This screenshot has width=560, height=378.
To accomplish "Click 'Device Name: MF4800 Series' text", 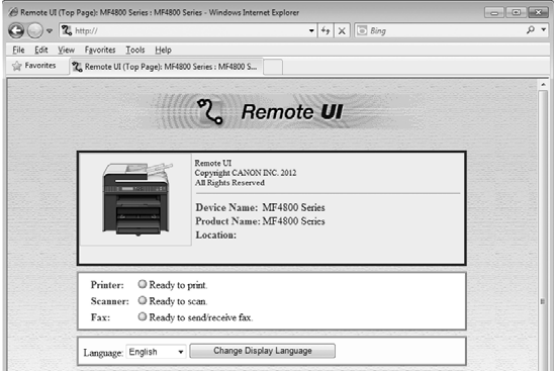I will [260, 208].
